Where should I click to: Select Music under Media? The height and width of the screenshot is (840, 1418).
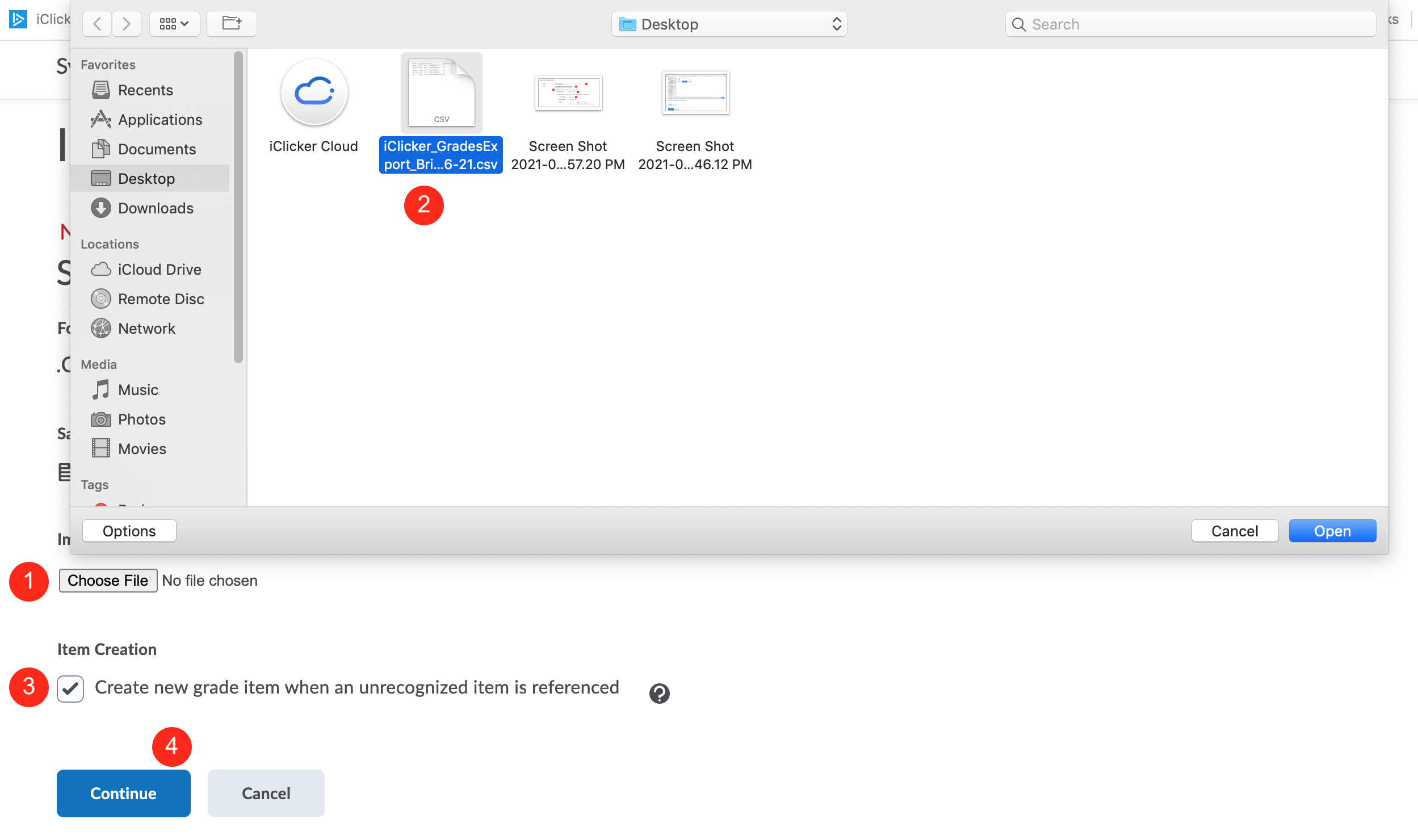point(150,390)
